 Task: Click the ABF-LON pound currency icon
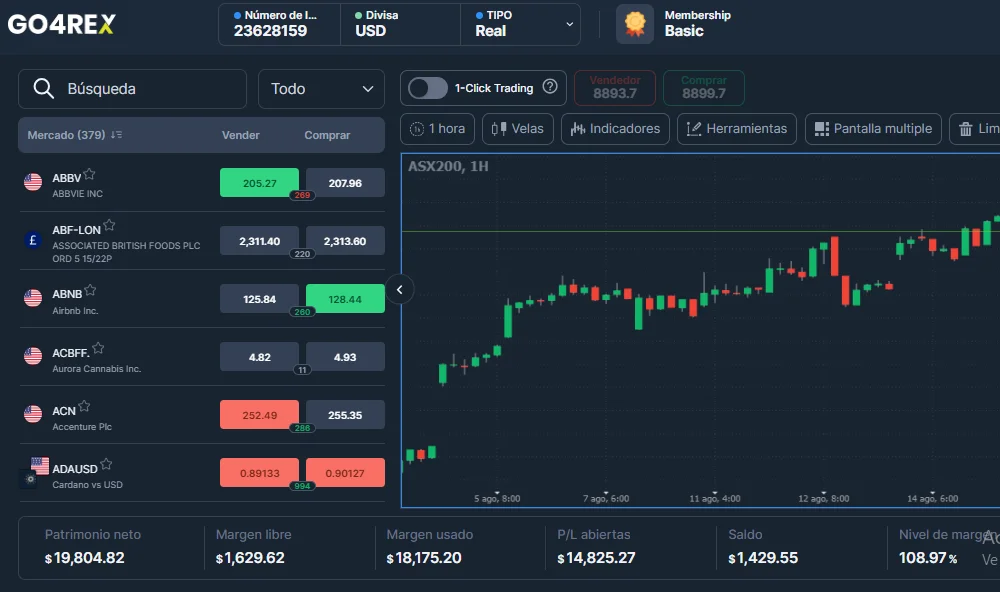click(x=33, y=240)
